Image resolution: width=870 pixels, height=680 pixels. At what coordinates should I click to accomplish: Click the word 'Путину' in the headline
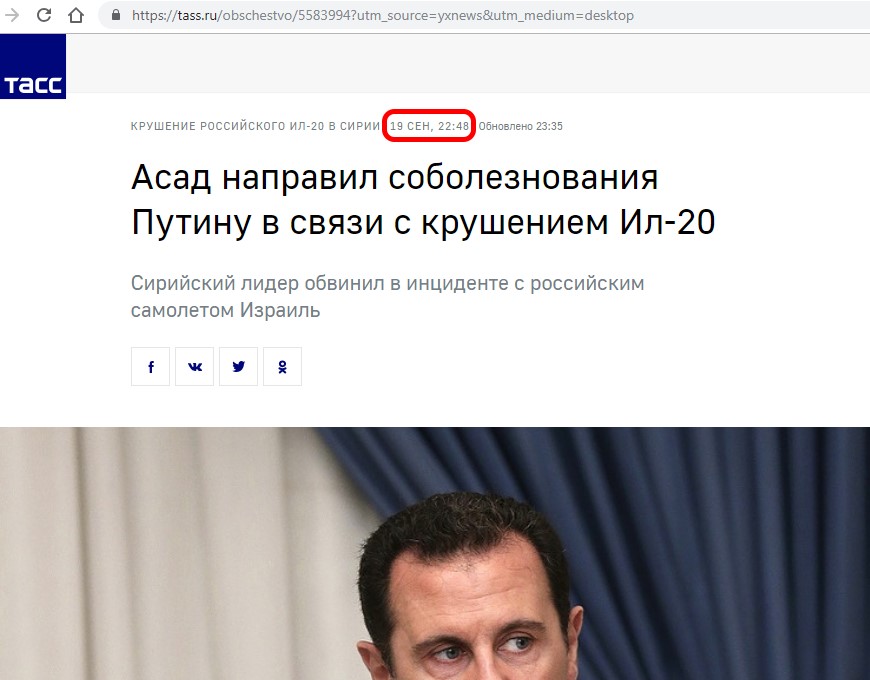191,223
